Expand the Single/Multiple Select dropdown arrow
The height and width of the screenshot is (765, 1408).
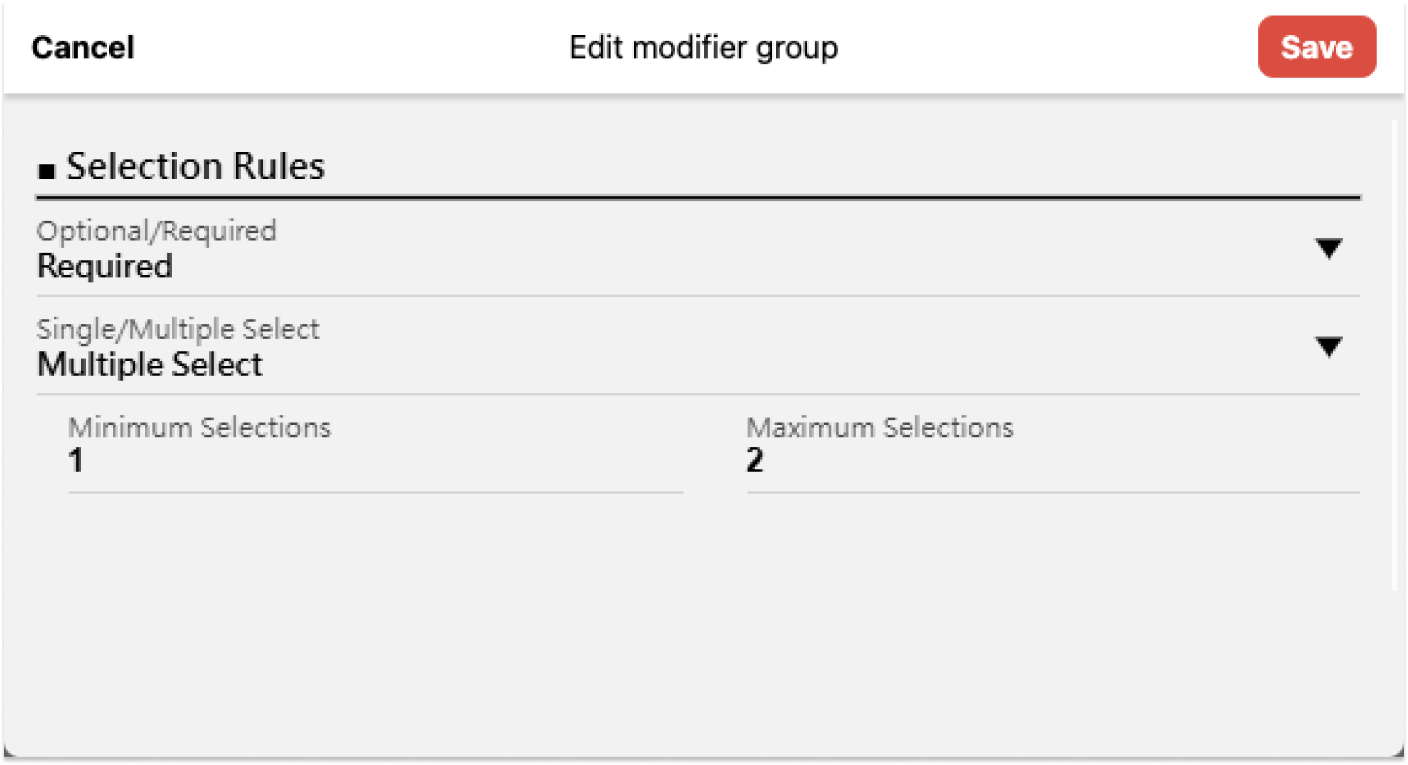(1328, 348)
